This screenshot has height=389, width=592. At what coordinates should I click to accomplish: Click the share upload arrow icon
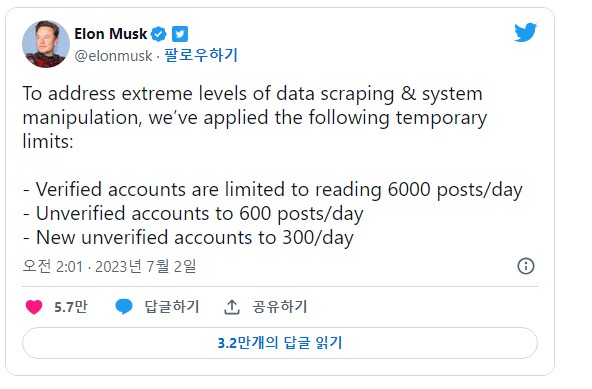(x=232, y=307)
